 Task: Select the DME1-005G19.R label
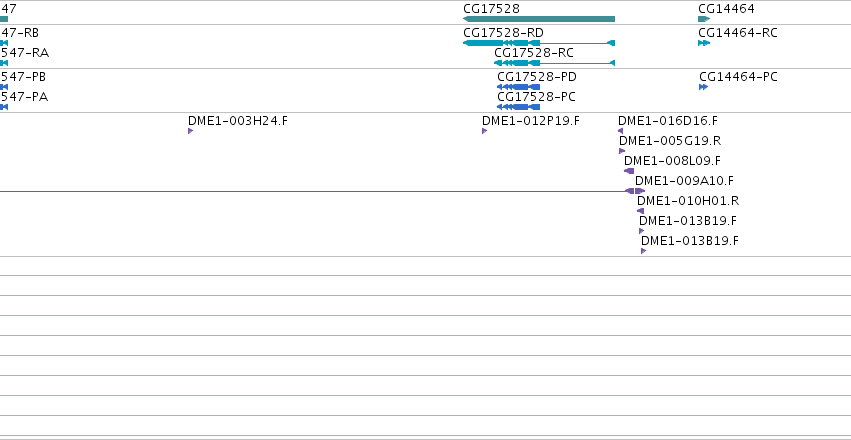(670, 141)
